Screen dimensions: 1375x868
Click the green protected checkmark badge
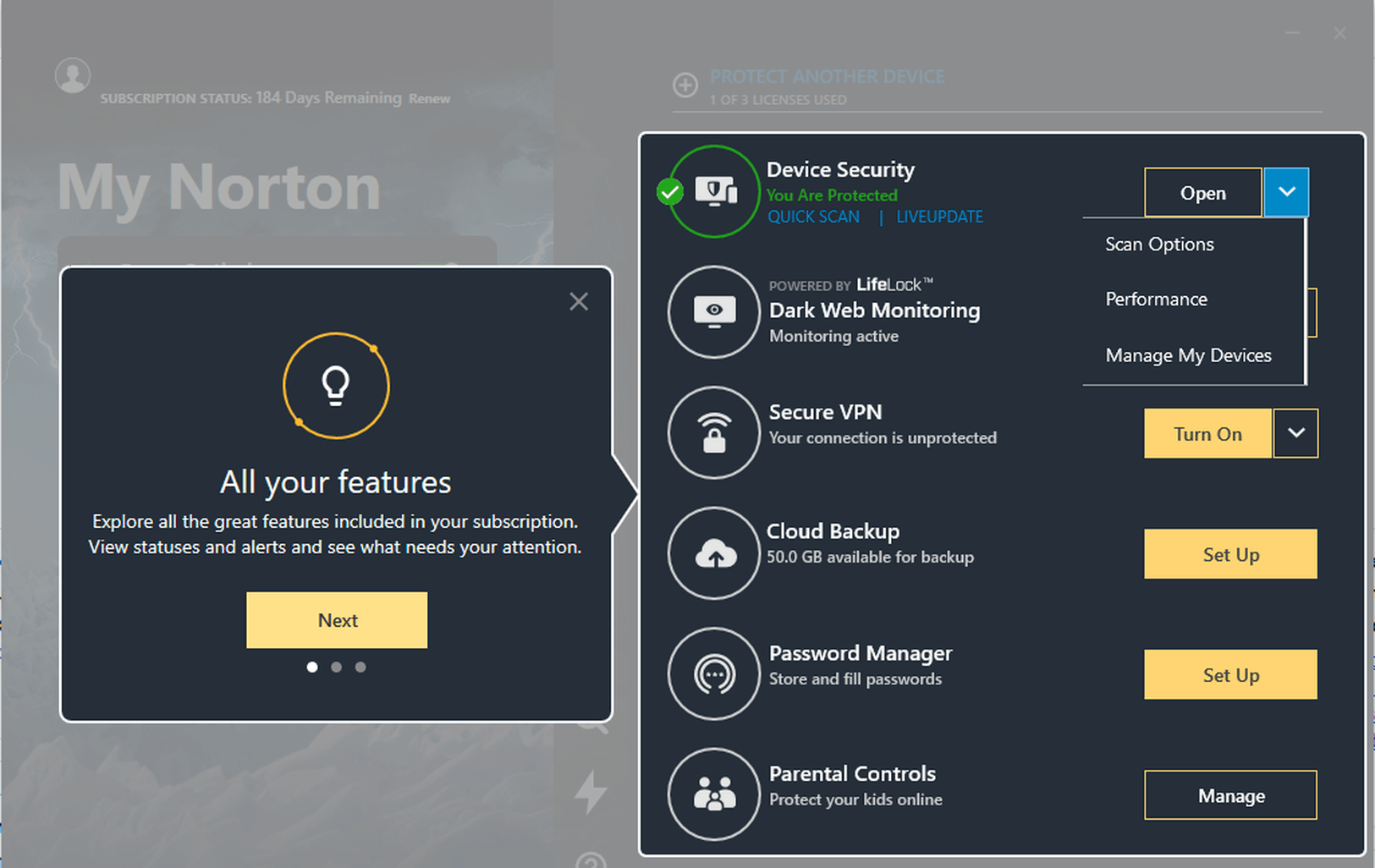point(670,192)
